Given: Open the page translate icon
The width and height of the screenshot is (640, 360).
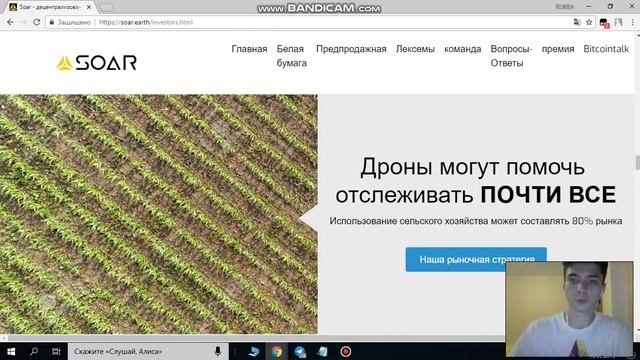Looking at the screenshot, I should pos(577,22).
